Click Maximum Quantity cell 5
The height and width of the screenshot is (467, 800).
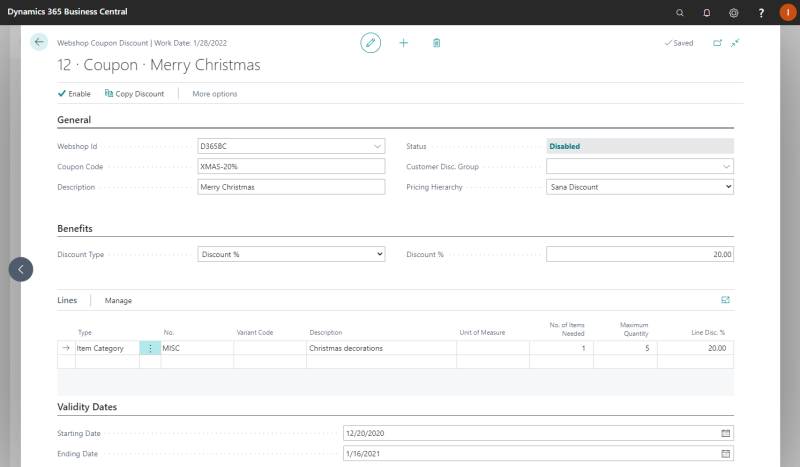625,348
